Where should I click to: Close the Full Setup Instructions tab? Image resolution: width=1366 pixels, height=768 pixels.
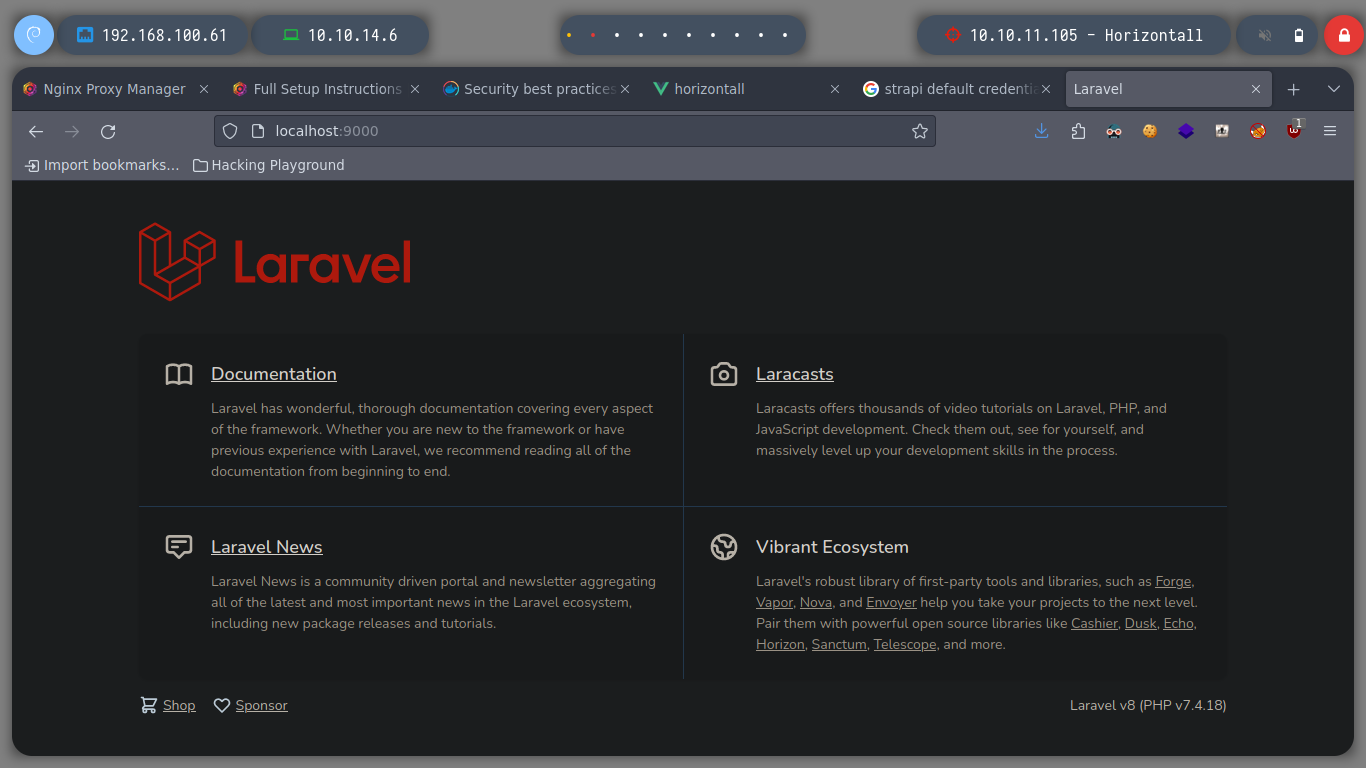[415, 89]
